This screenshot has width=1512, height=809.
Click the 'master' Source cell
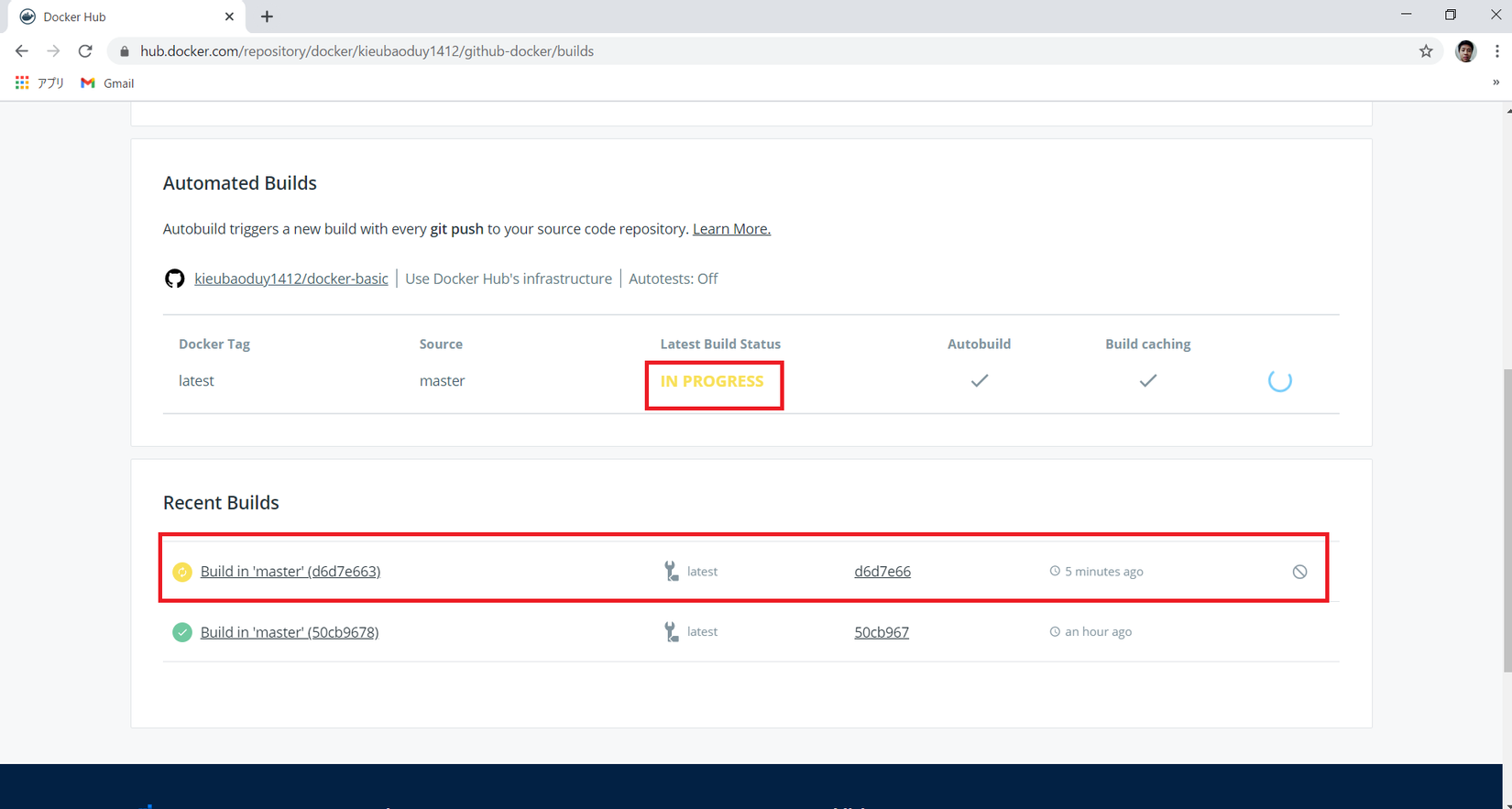tap(442, 381)
